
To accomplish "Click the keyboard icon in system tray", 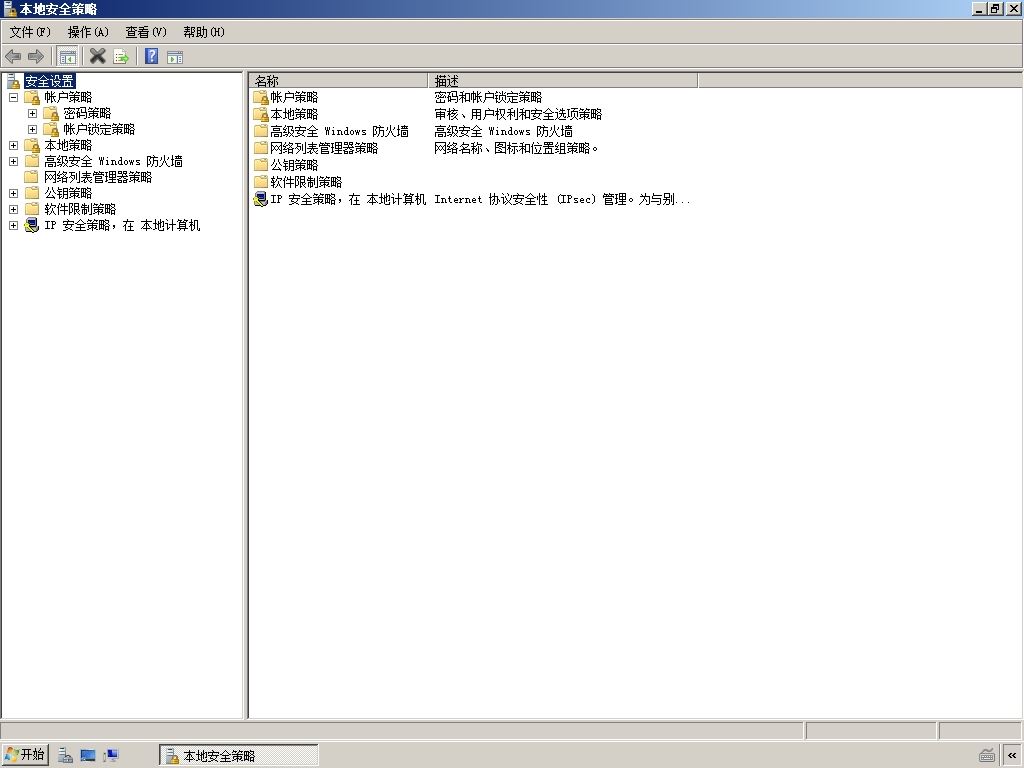I will point(987,756).
